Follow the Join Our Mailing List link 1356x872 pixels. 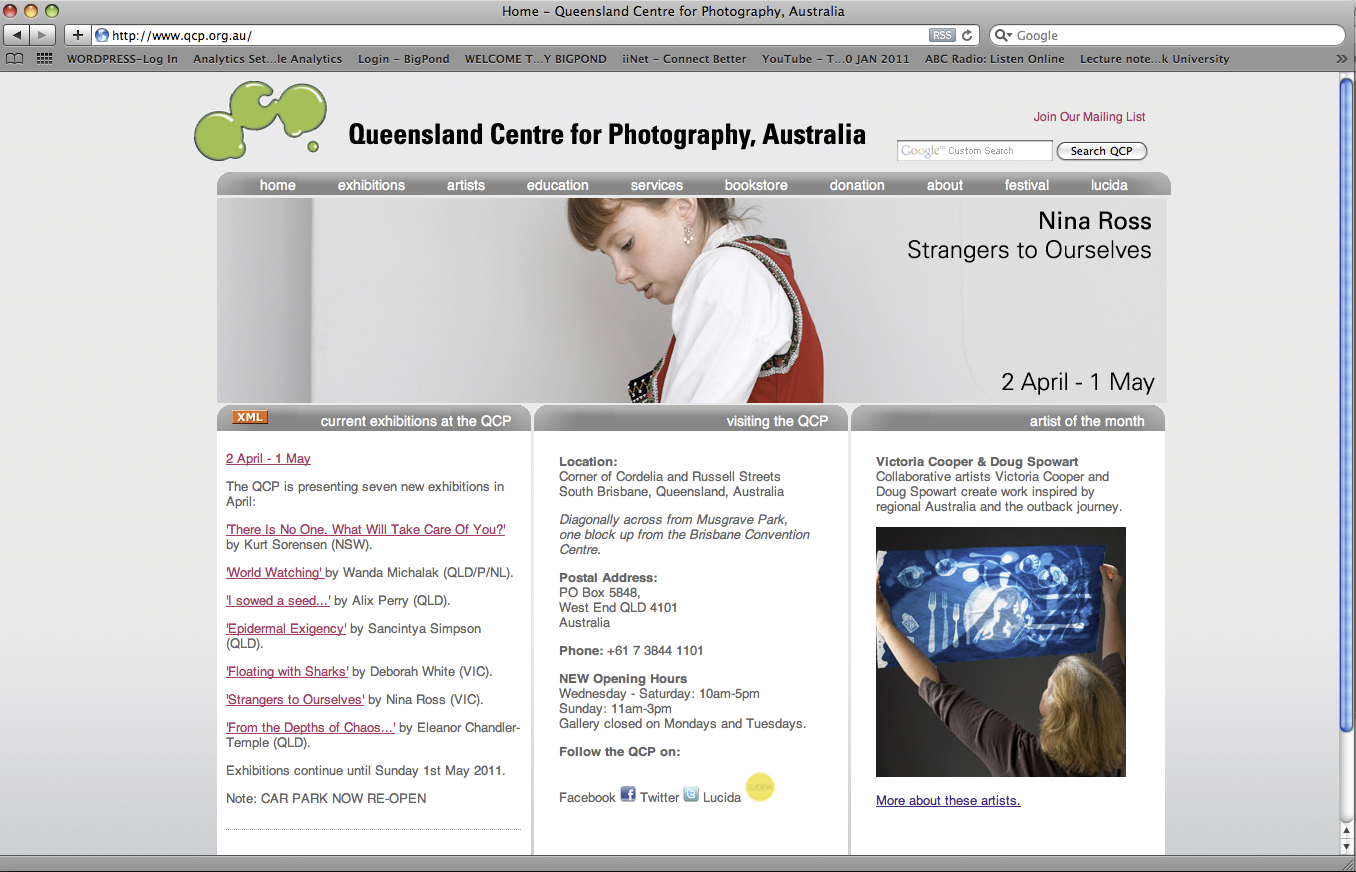tap(1089, 117)
